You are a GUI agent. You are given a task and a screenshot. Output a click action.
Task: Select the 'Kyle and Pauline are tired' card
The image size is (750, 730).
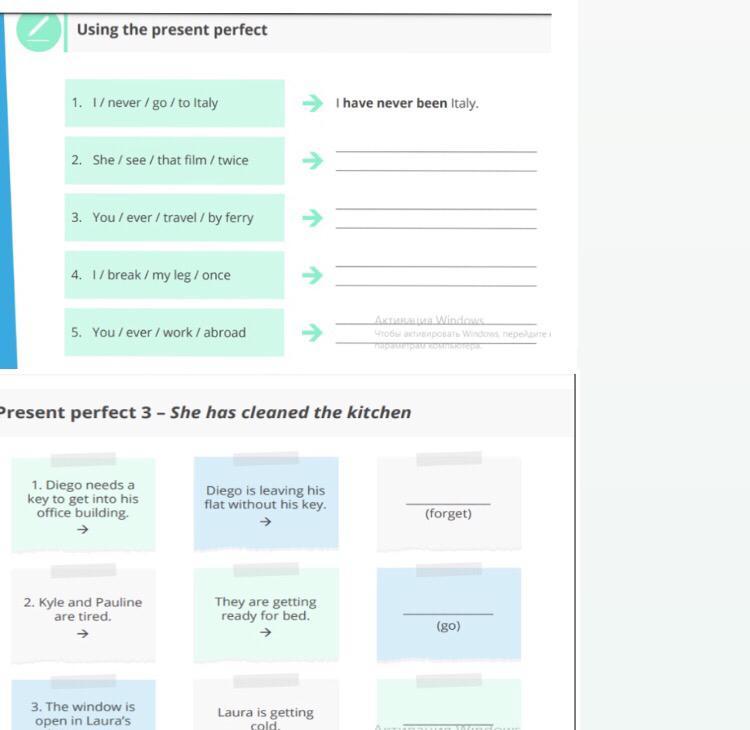(x=83, y=615)
